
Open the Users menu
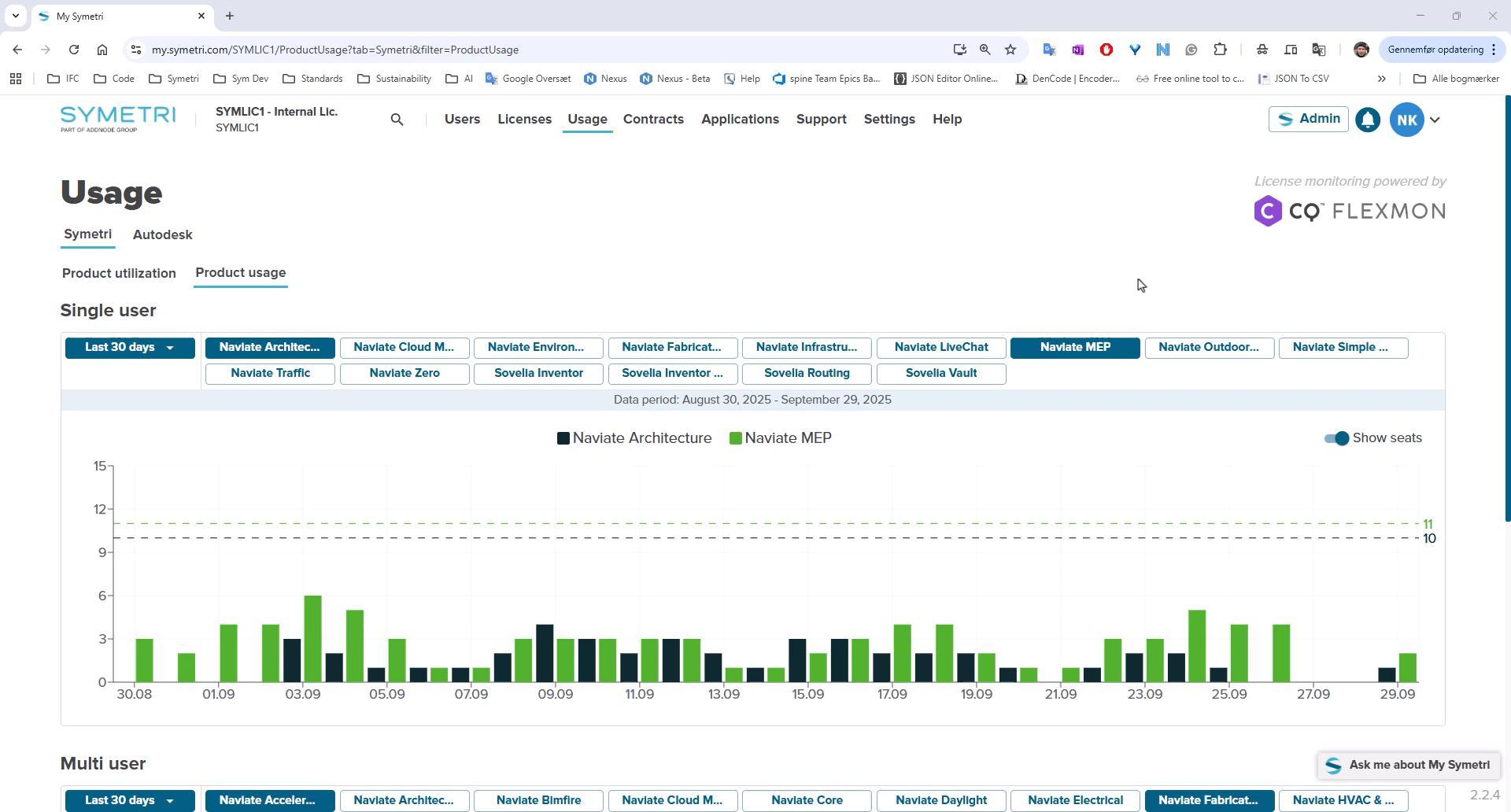pos(462,120)
